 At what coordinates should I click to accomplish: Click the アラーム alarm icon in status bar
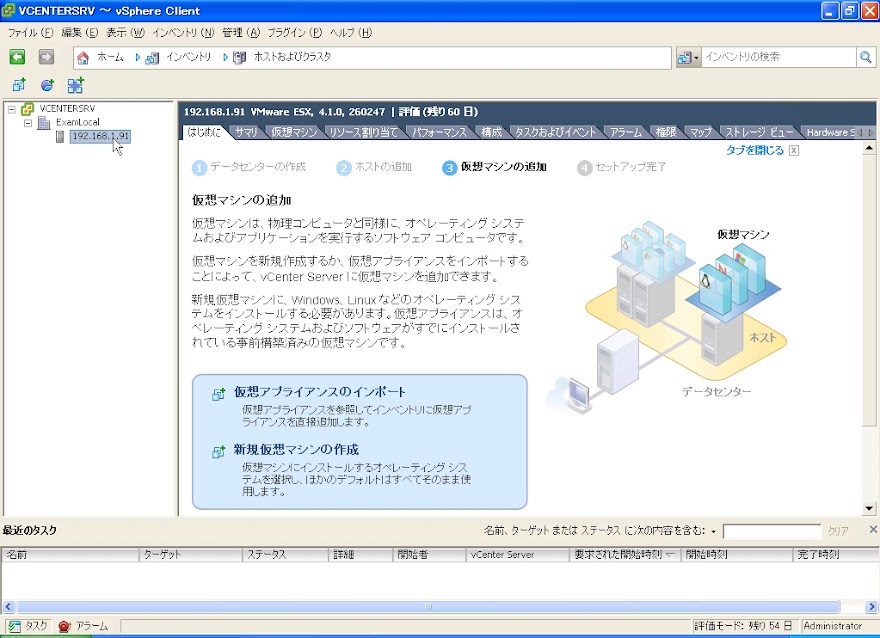64,626
